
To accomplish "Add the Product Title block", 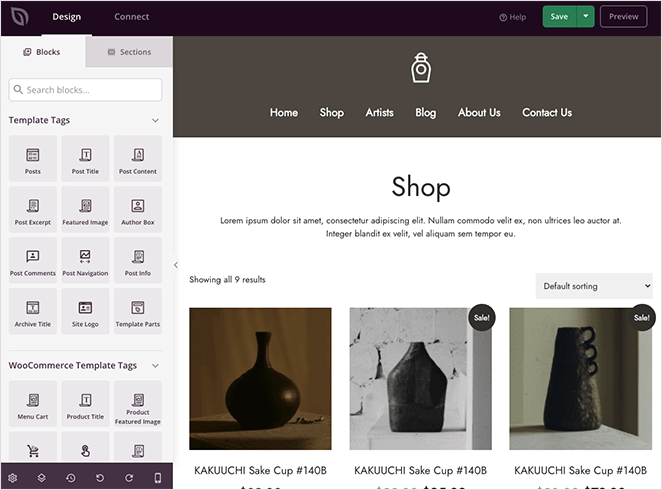I will tap(85, 404).
